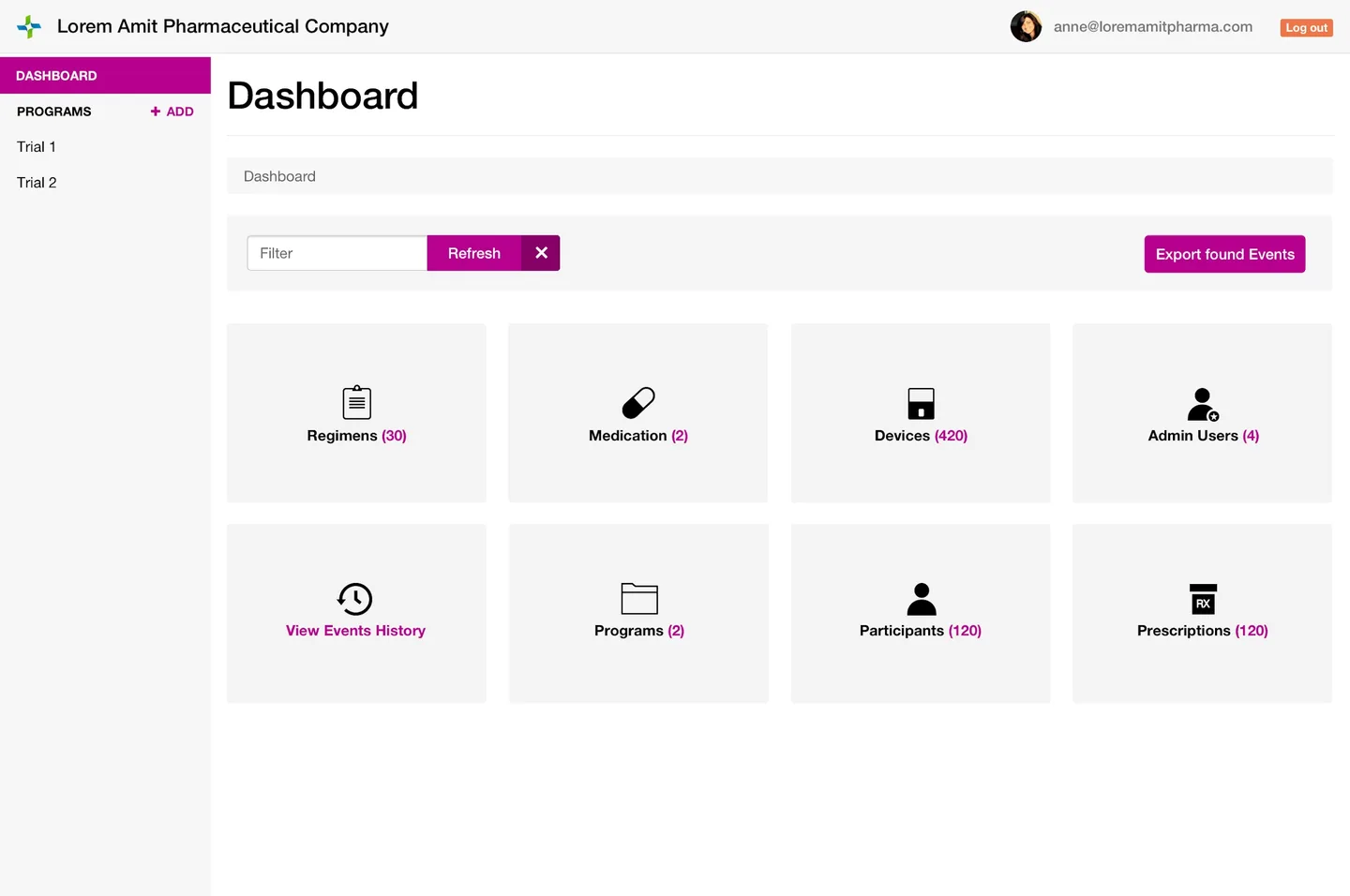The image size is (1350, 896).
Task: Select Trial 2 from the sidebar
Action: [x=36, y=182]
